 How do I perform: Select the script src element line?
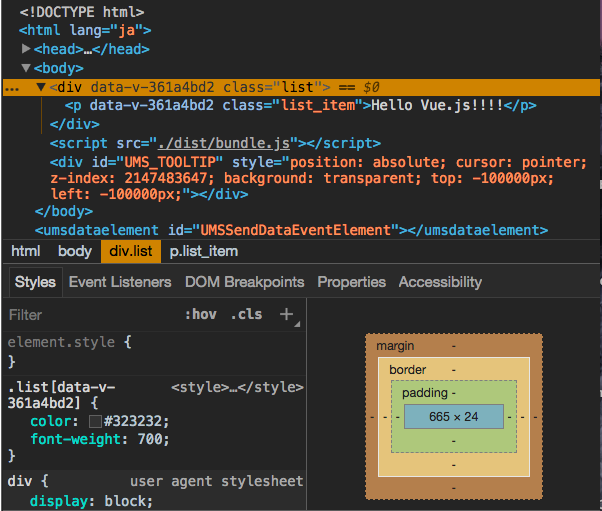[x=215, y=143]
